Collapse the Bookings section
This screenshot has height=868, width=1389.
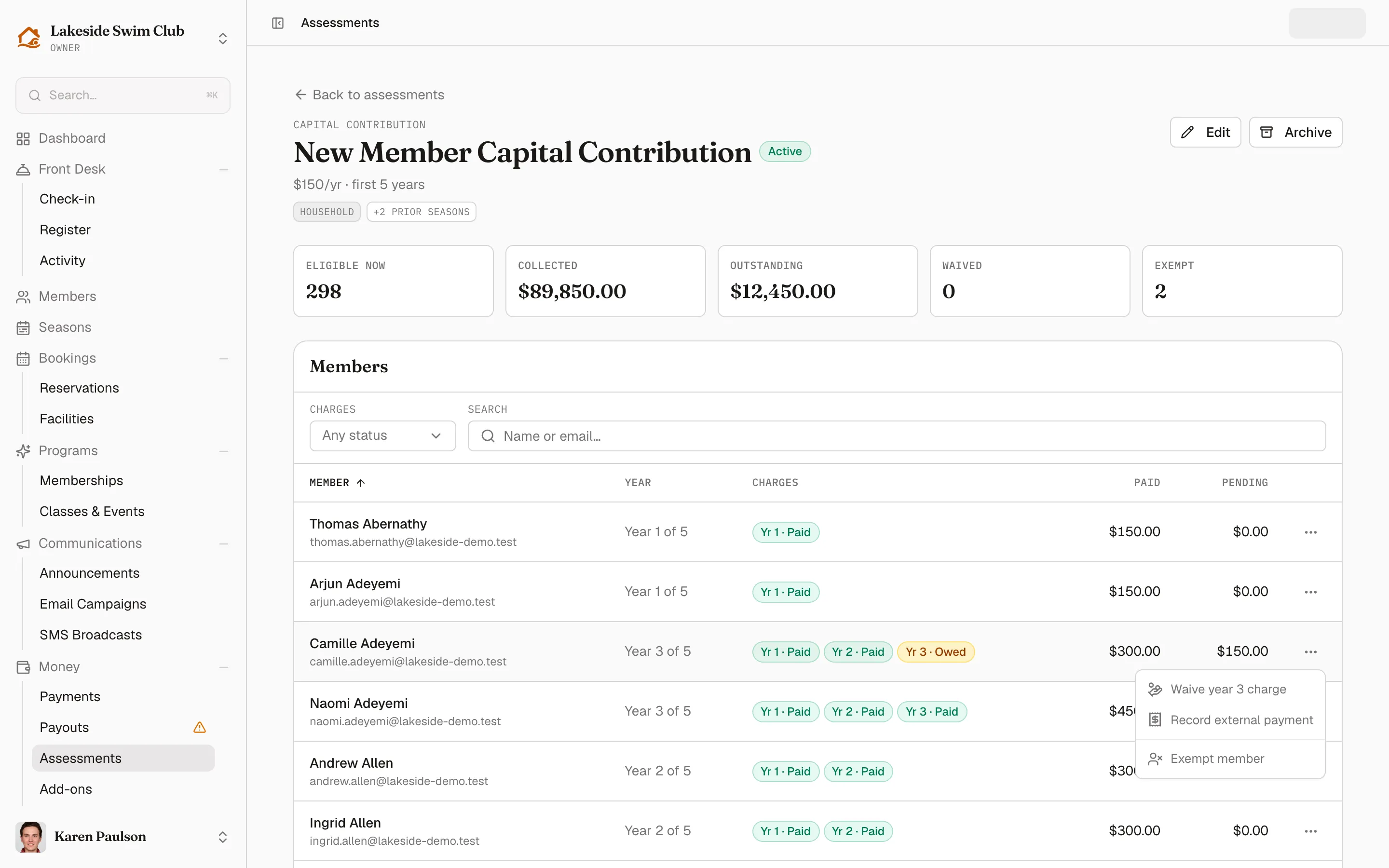(x=224, y=359)
